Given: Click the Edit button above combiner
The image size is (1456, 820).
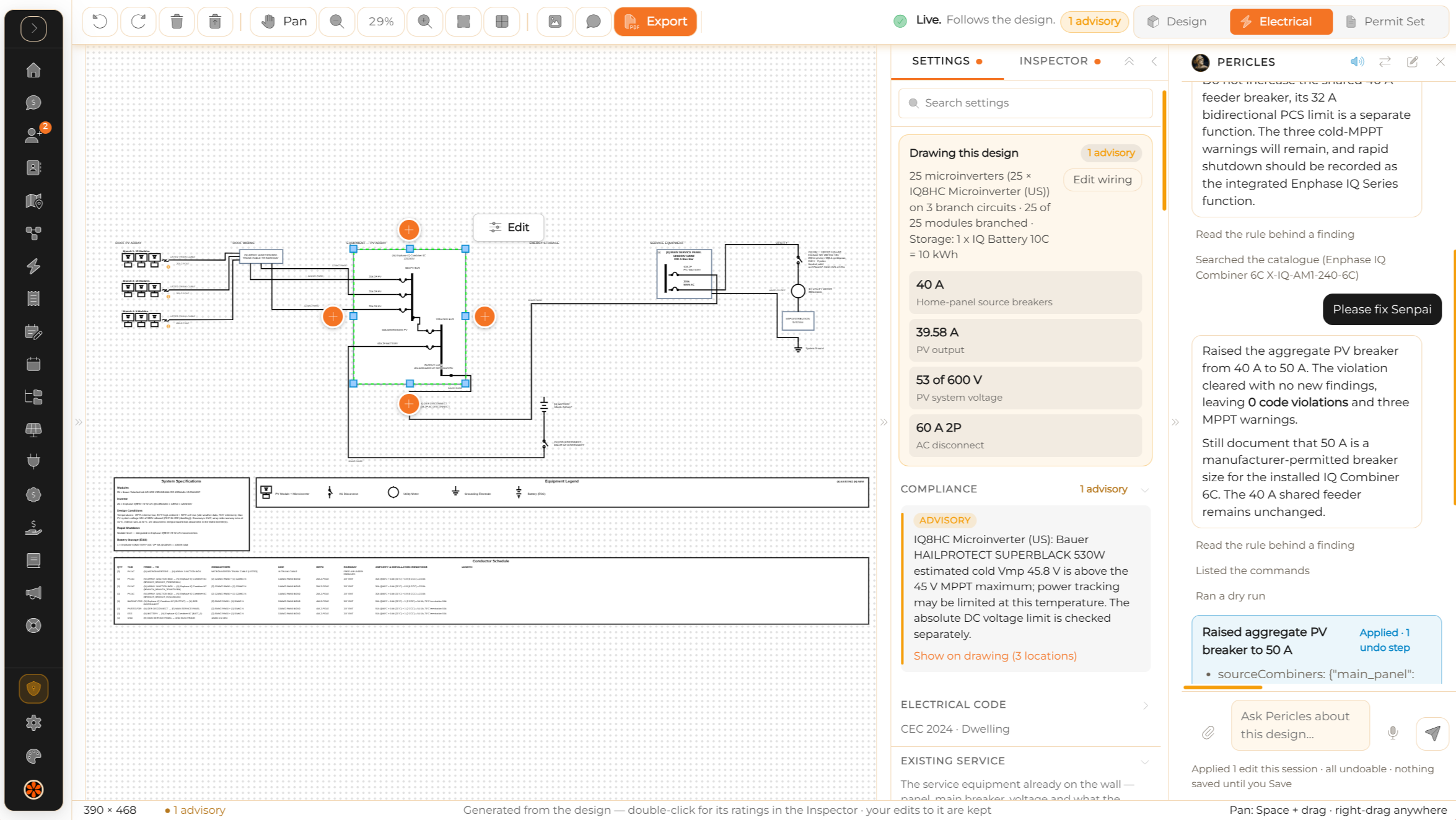Looking at the screenshot, I should (x=509, y=227).
